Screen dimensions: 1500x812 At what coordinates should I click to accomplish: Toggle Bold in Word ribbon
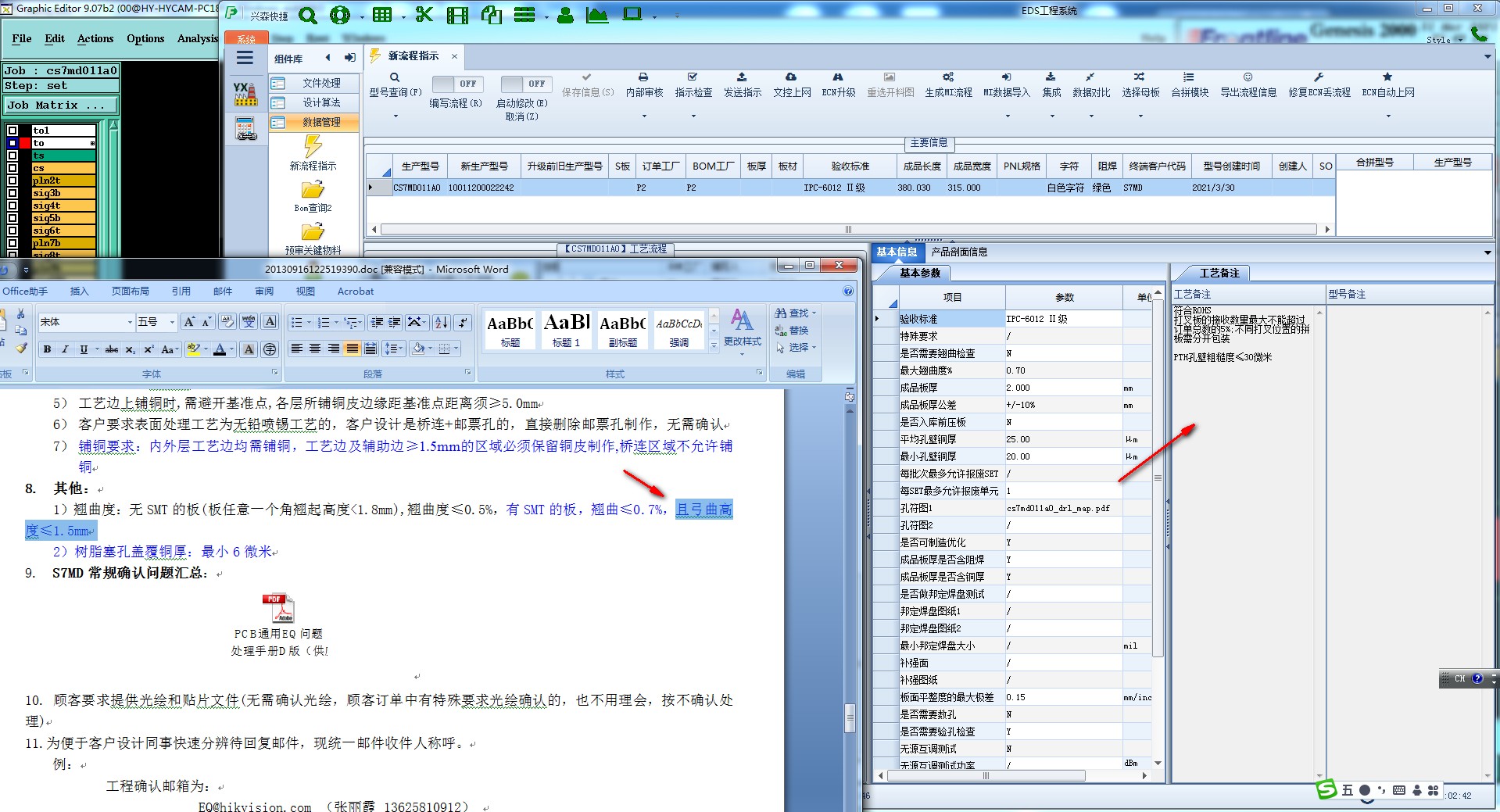click(48, 349)
